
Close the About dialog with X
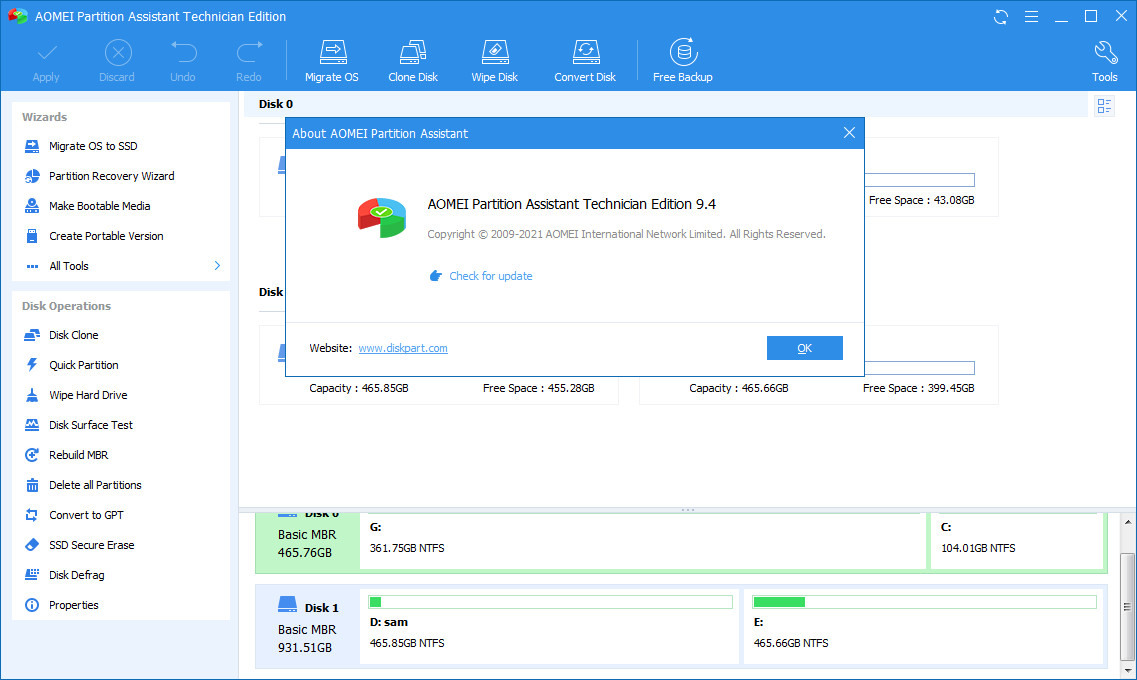(849, 133)
